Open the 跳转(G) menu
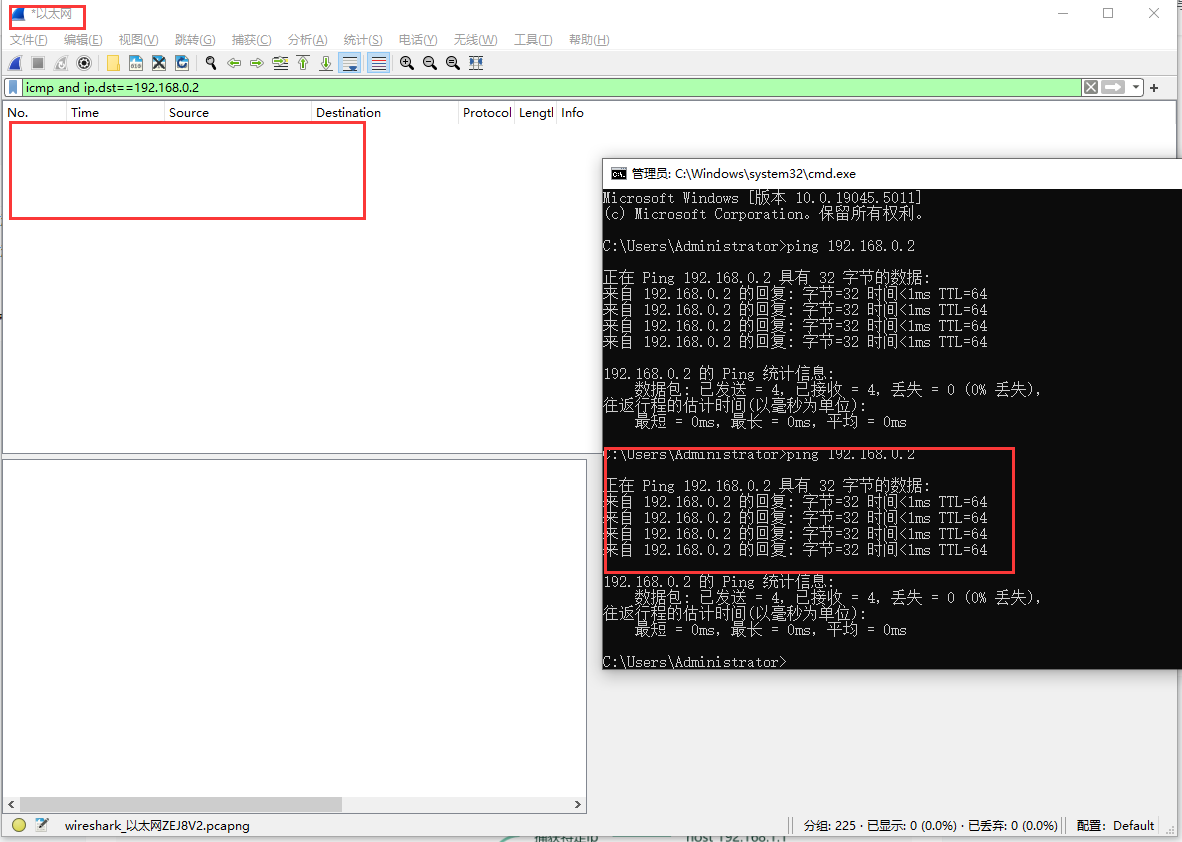 point(194,40)
